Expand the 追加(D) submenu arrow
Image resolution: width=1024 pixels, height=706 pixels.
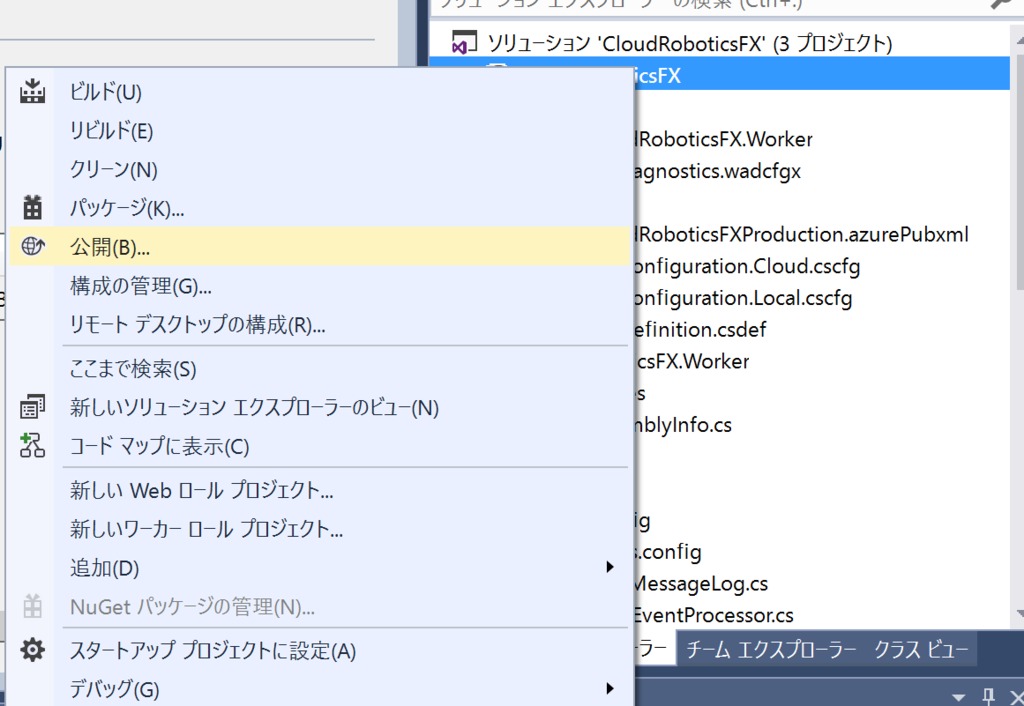[609, 567]
